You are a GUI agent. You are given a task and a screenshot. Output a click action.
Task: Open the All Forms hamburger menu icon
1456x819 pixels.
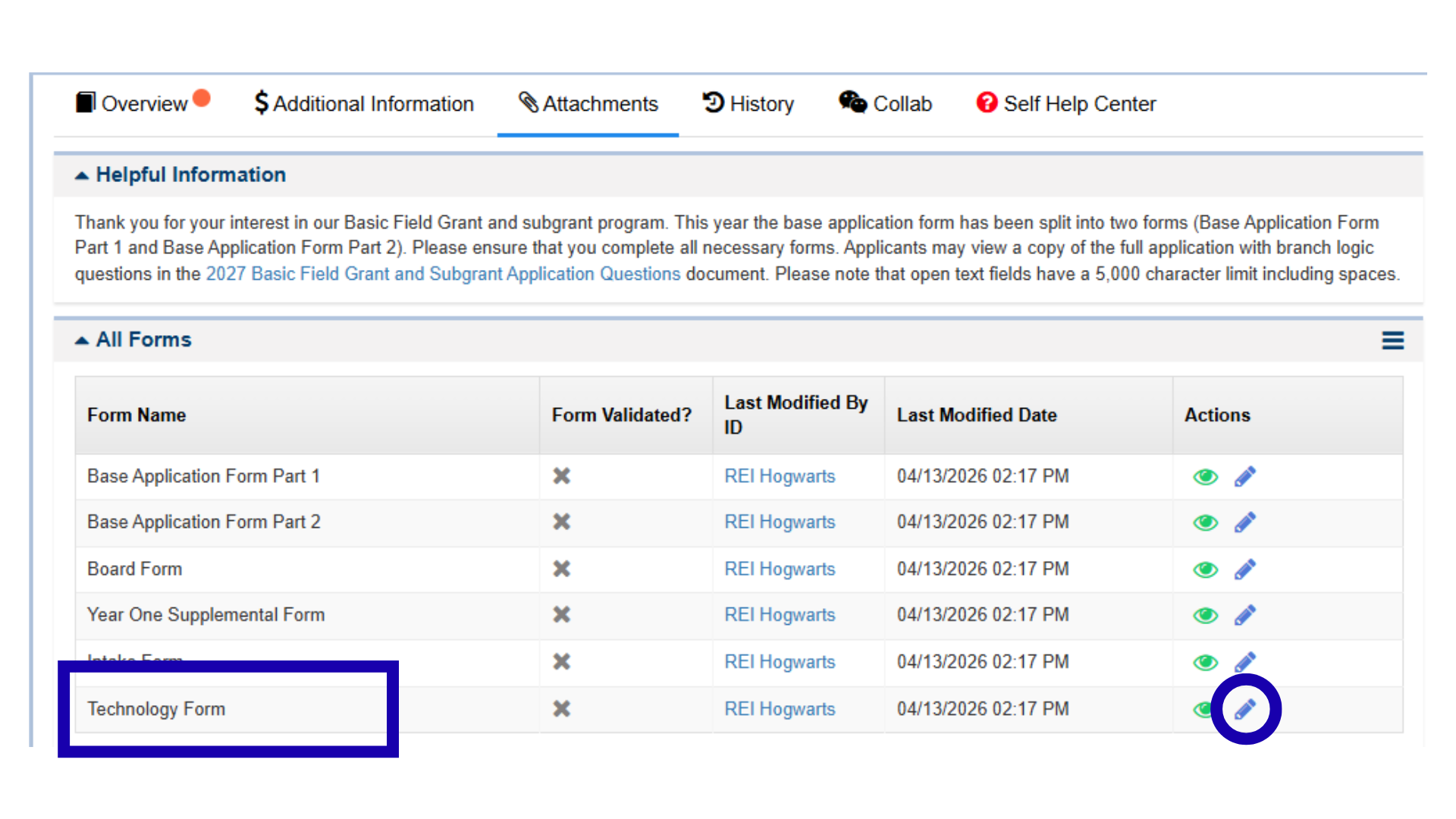point(1392,340)
